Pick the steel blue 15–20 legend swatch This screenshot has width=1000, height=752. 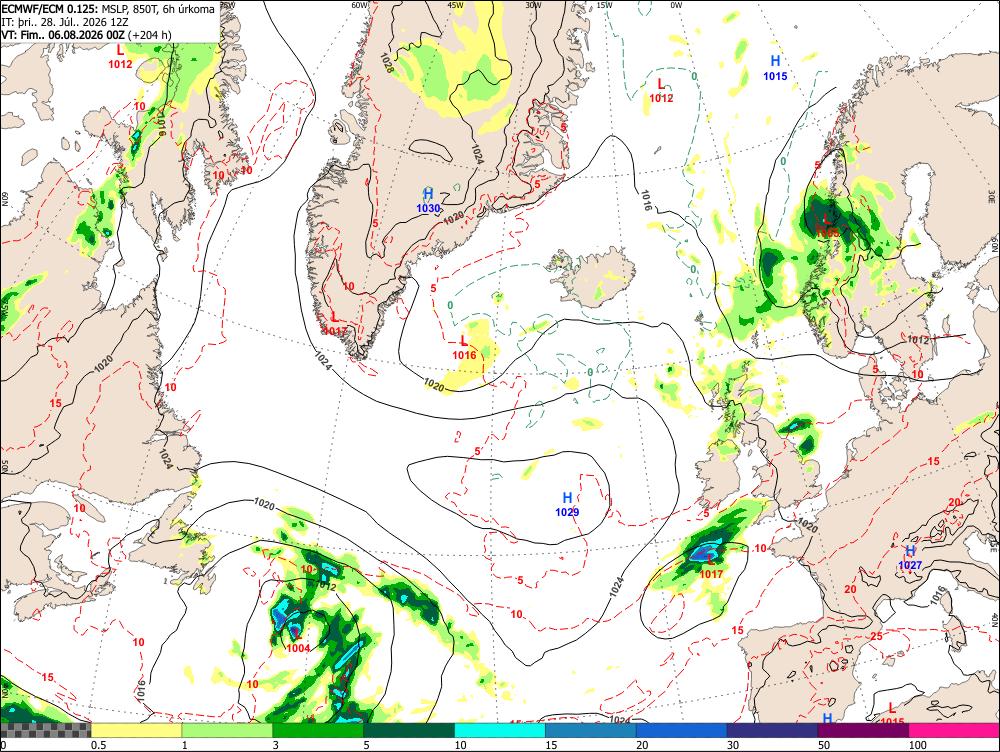591,730
